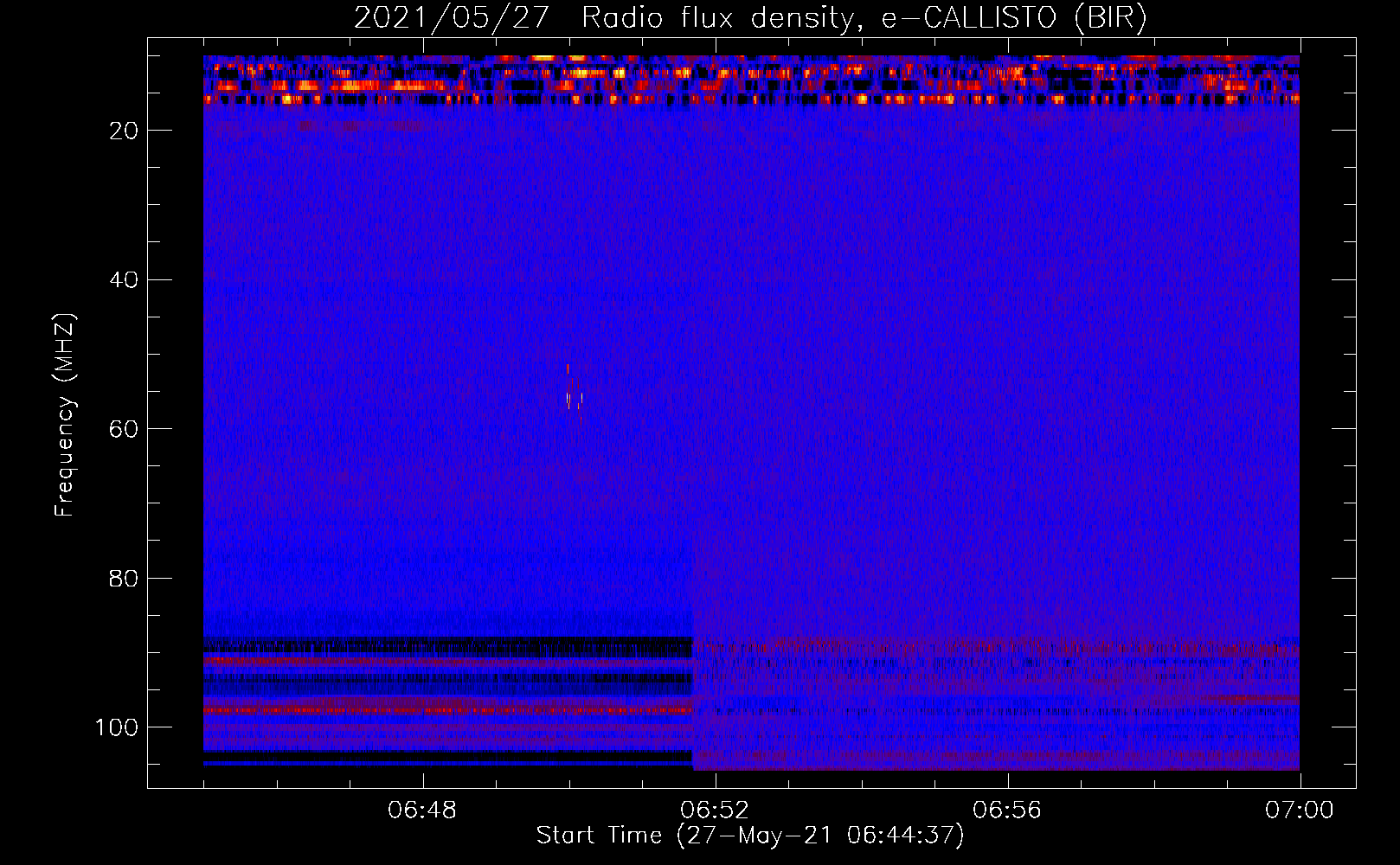This screenshot has width=1400, height=865.
Task: Click the plot title '2021/05/27 Radio flux density'
Action: 749,17
